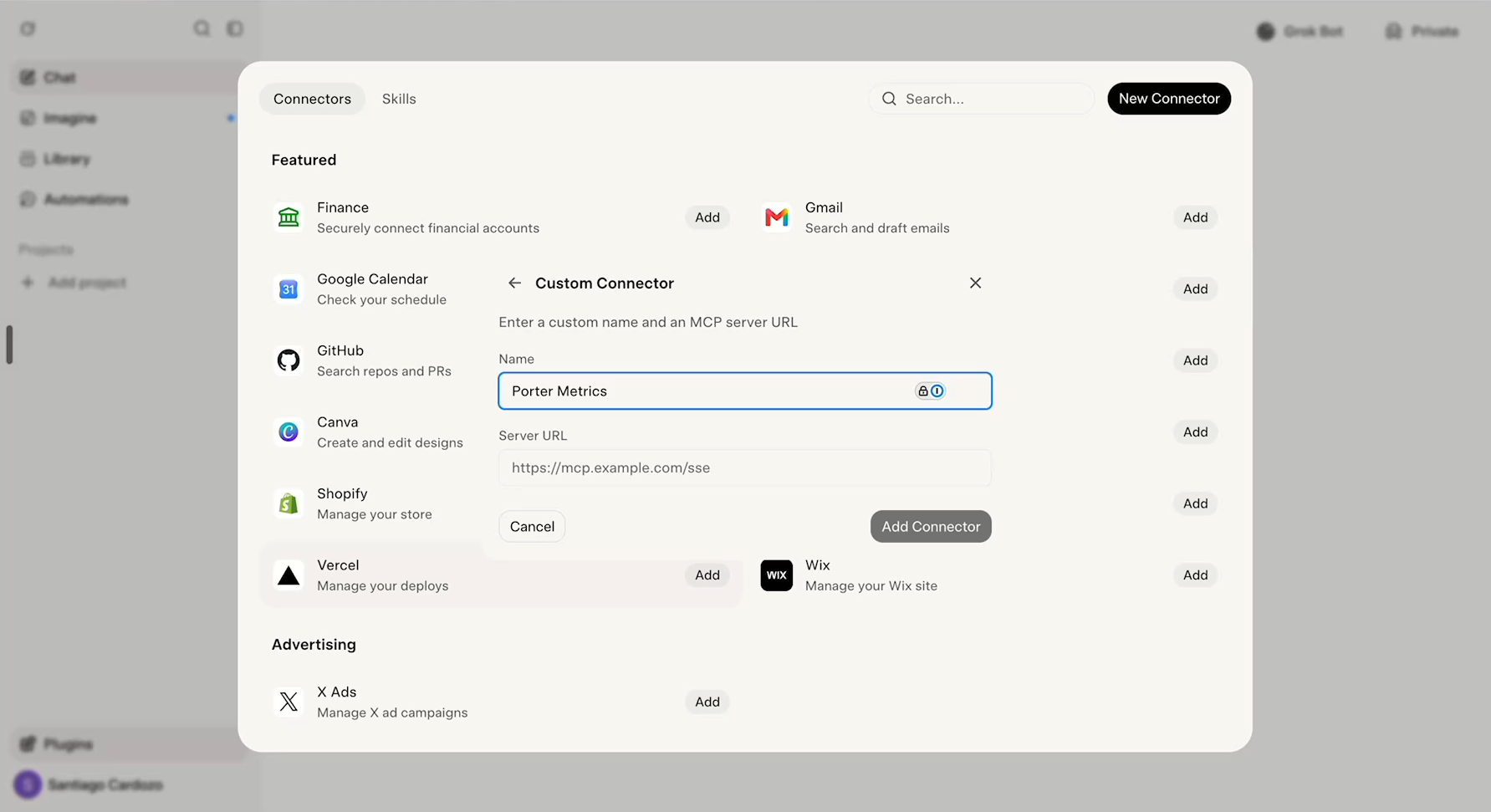This screenshot has width=1491, height=812.
Task: Add the Finance connector
Action: coord(707,217)
